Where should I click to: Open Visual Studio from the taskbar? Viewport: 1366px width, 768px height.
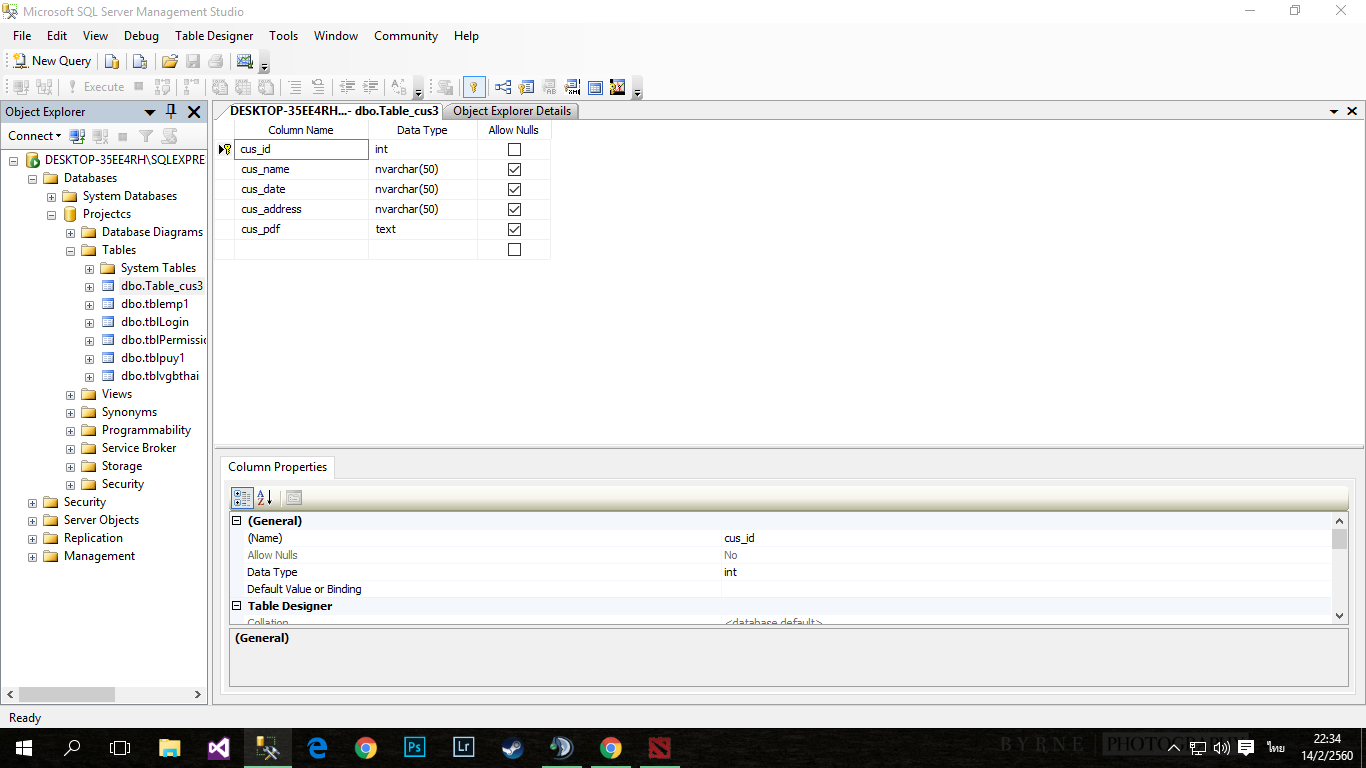[x=219, y=748]
